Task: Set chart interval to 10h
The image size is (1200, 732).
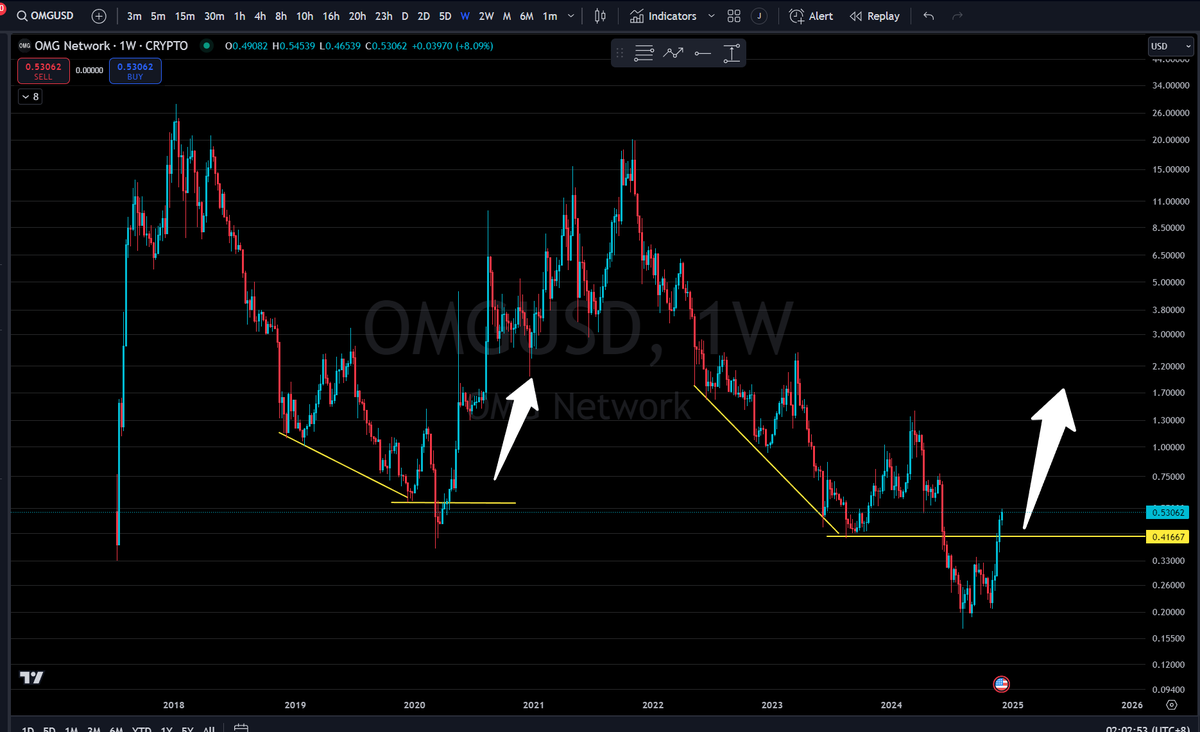Action: click(305, 16)
